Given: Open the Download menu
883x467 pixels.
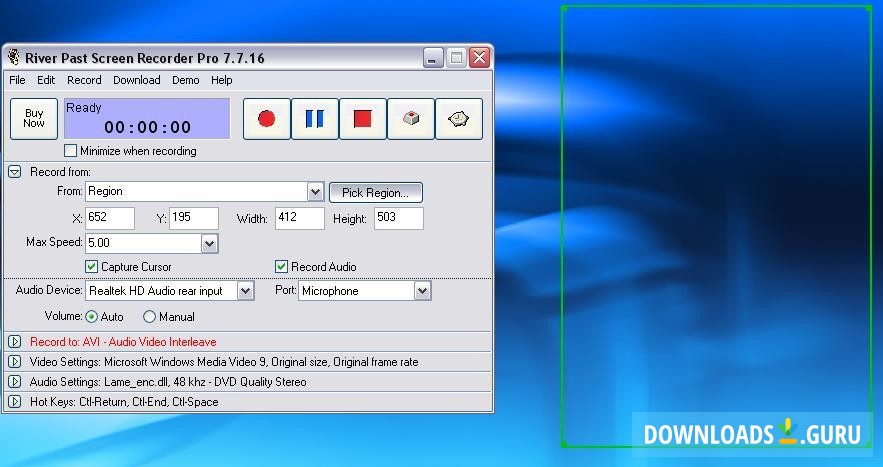Looking at the screenshot, I should tap(136, 80).
